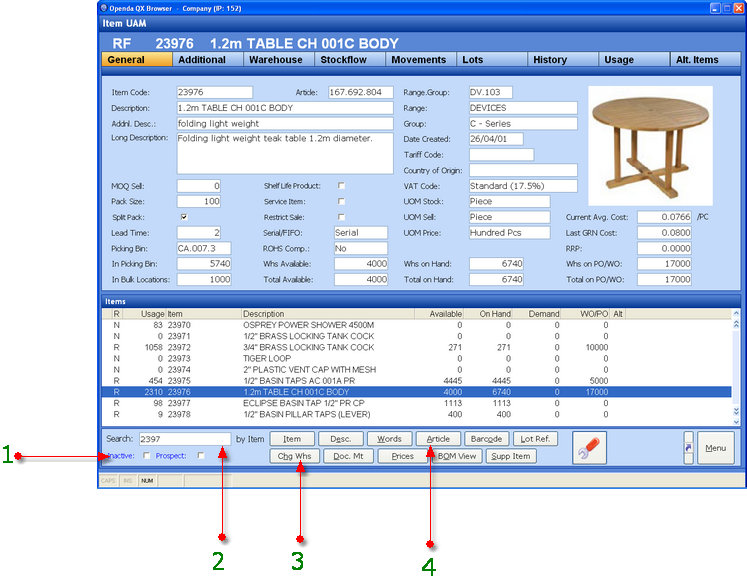Switch to the Additional tab

click(x=208, y=60)
